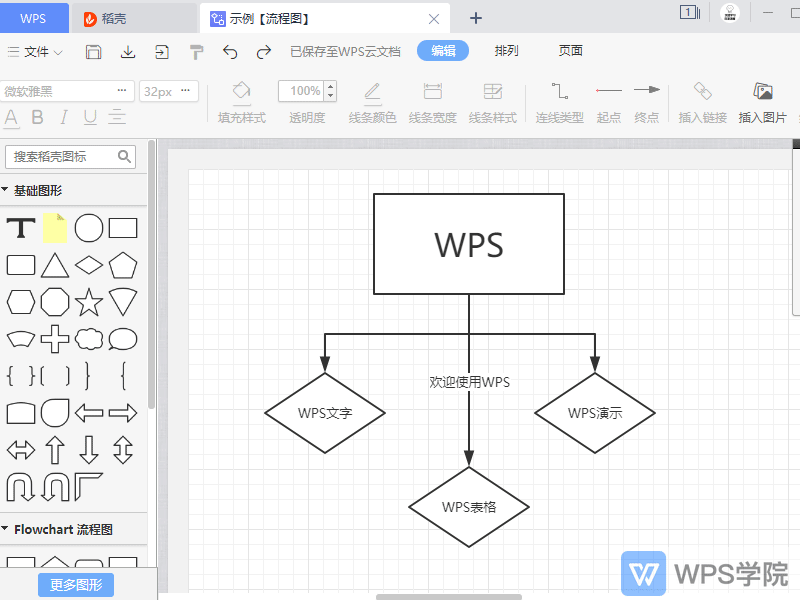Switch to the WPS home tab
Image resolution: width=800 pixels, height=600 pixels.
point(34,18)
